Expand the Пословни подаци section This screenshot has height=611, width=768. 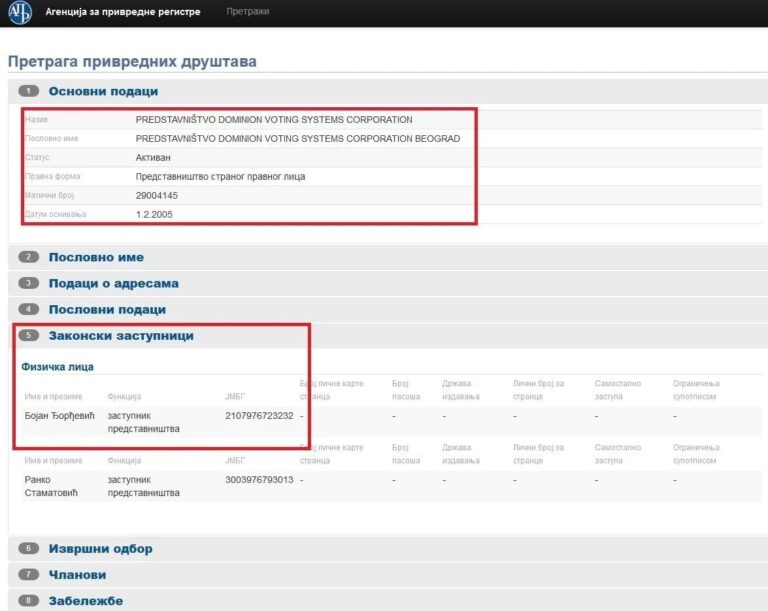tap(107, 310)
